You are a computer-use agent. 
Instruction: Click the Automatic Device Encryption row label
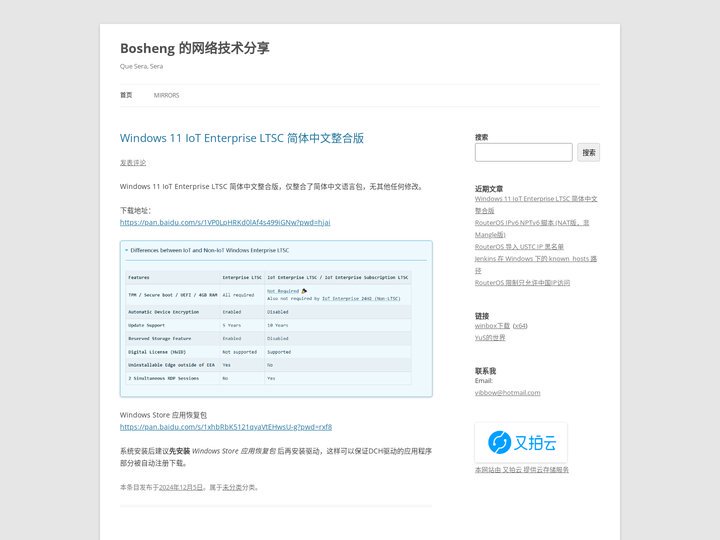(x=163, y=312)
